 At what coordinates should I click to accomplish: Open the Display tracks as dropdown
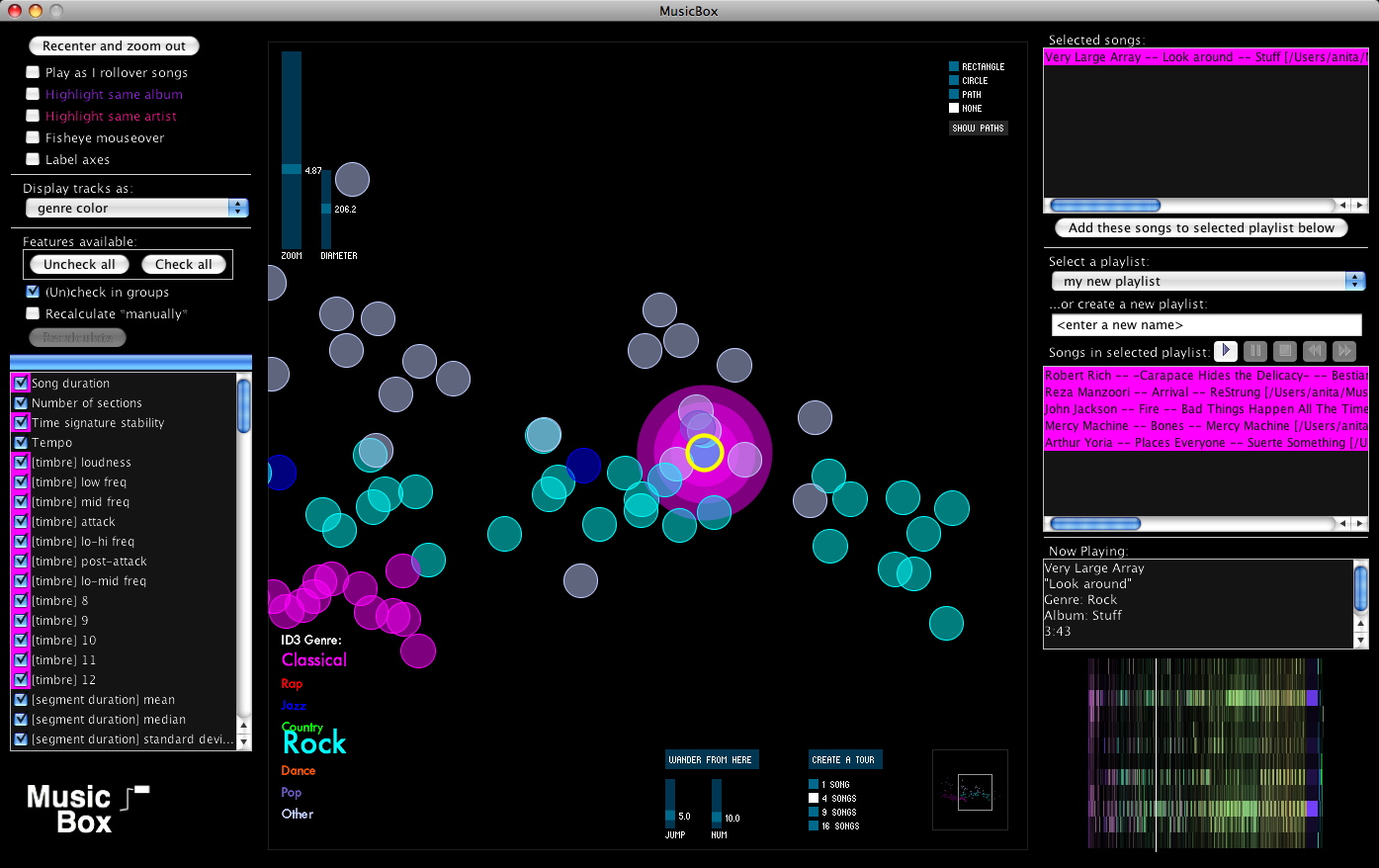pyautogui.click(x=136, y=208)
